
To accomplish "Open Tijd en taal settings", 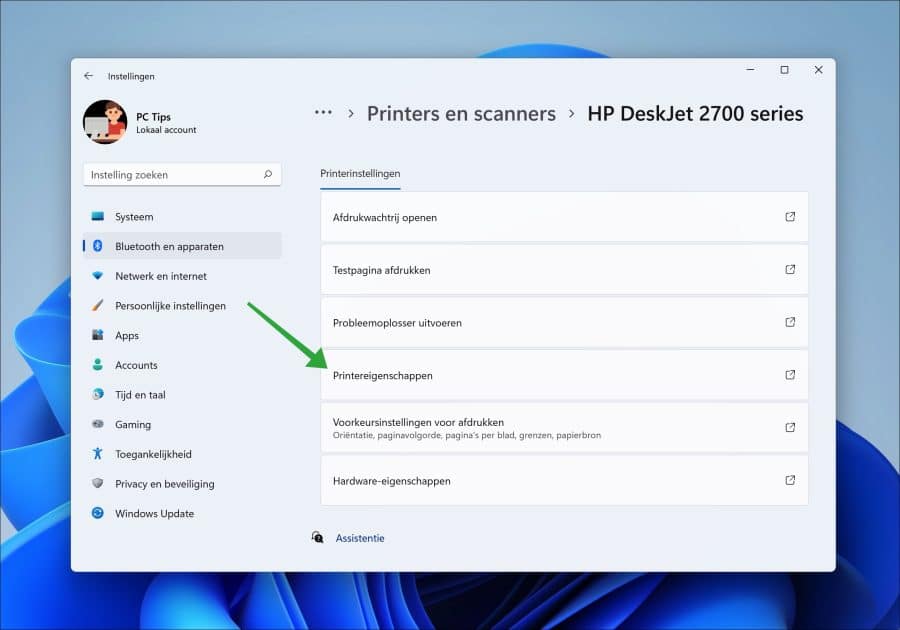I will pos(182,395).
